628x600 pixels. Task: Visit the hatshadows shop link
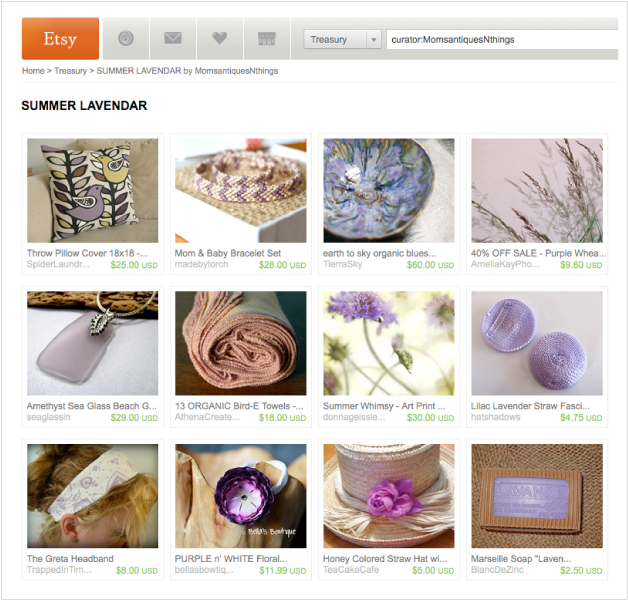(x=495, y=417)
